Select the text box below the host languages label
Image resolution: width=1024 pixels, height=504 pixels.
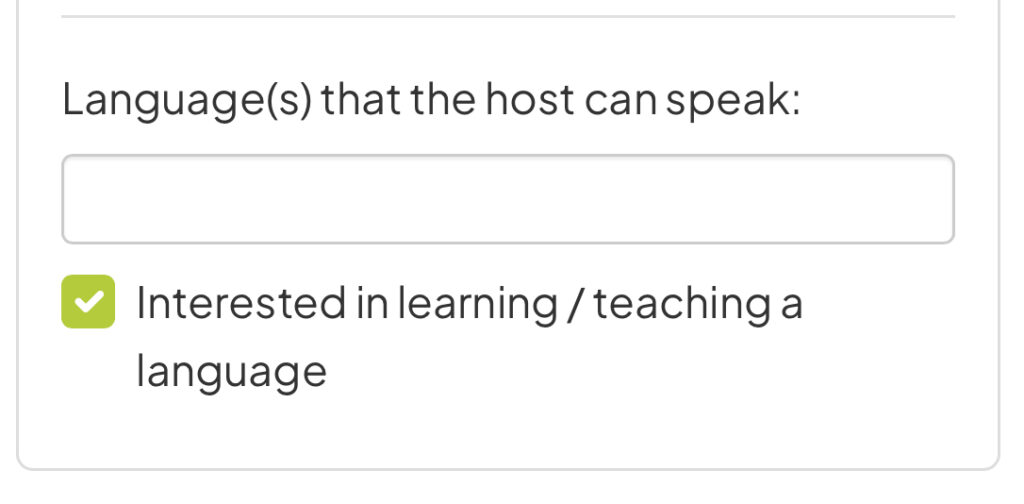pyautogui.click(x=508, y=199)
